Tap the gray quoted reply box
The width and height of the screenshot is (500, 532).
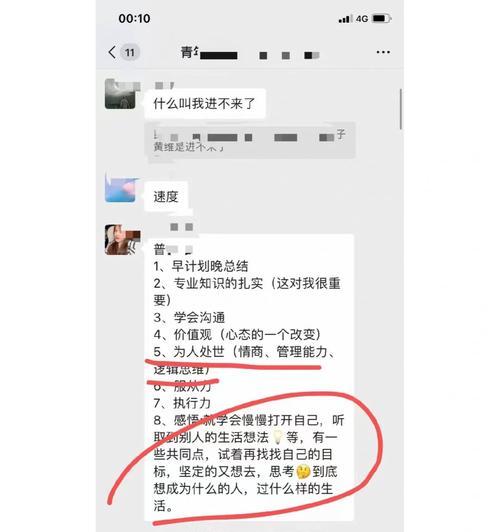click(x=250, y=140)
